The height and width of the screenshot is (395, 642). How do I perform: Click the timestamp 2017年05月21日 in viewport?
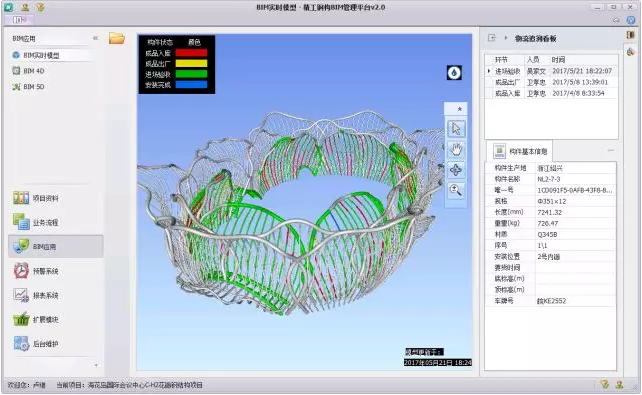438,363
